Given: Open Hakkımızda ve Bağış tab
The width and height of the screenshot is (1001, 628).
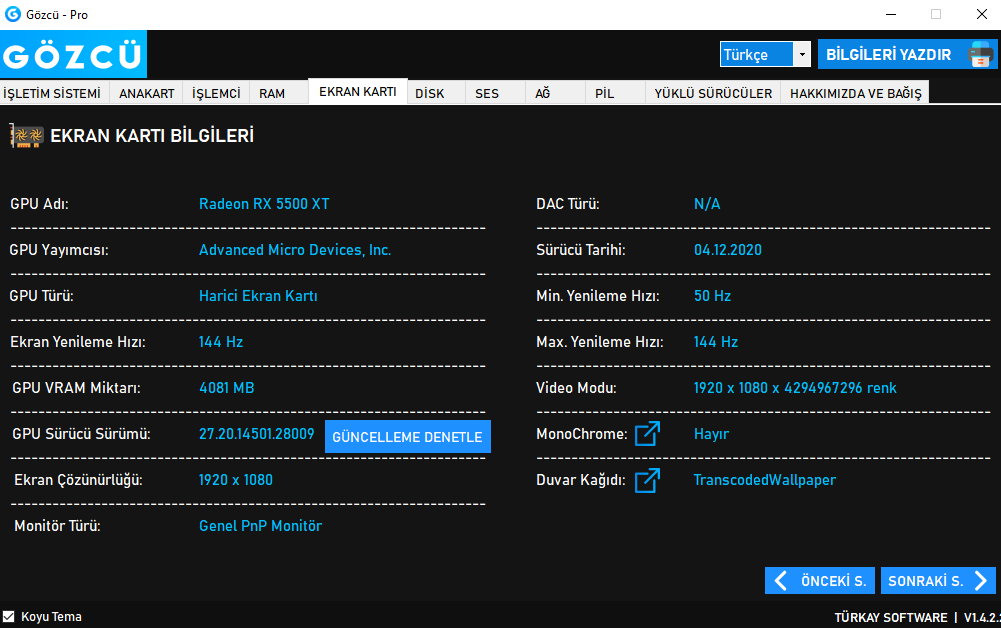Looking at the screenshot, I should [x=855, y=93].
